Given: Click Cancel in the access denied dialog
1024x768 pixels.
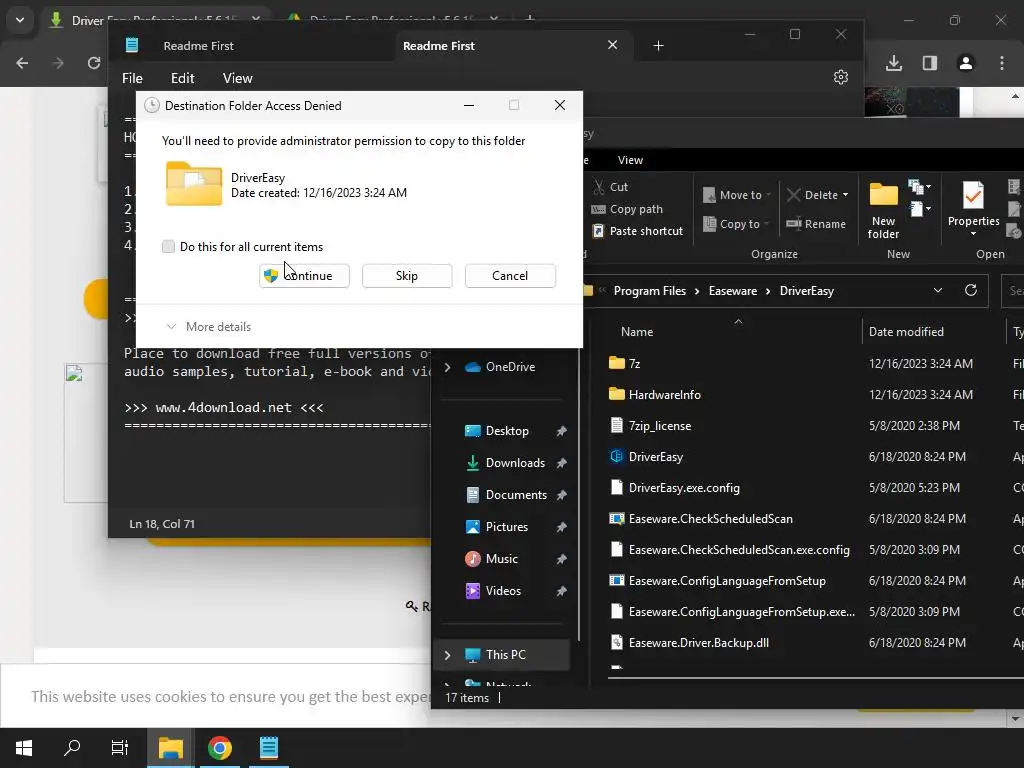Looking at the screenshot, I should click(510, 276).
